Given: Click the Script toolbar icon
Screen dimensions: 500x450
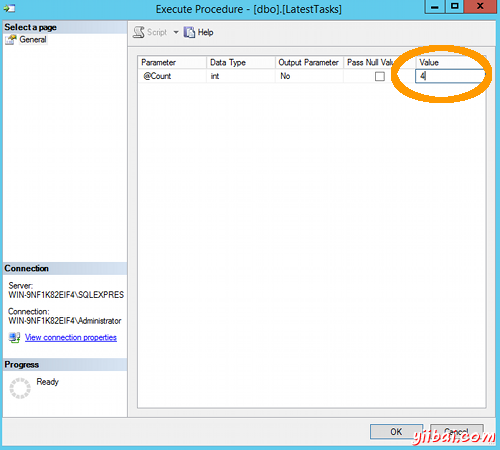Looking at the screenshot, I should tap(139, 32).
